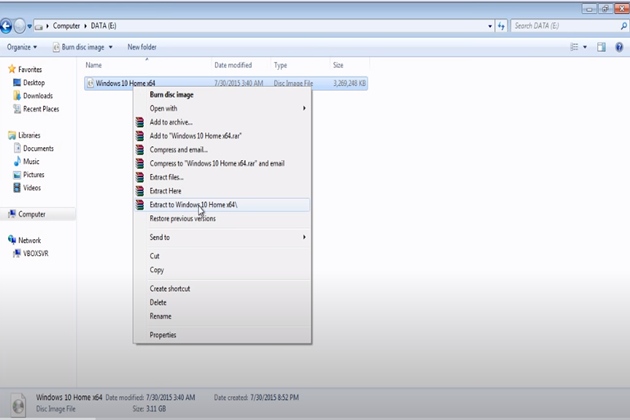The height and width of the screenshot is (420, 630).
Task: Click in the Search DATA (E:) field
Action: [560, 26]
